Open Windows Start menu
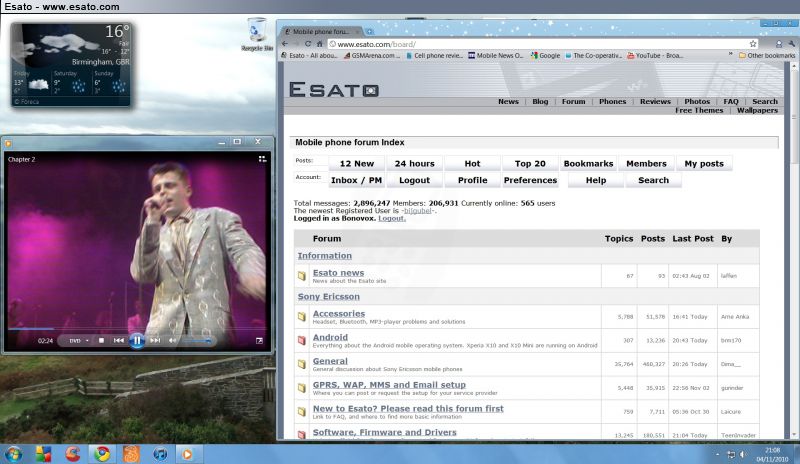 tap(13, 454)
